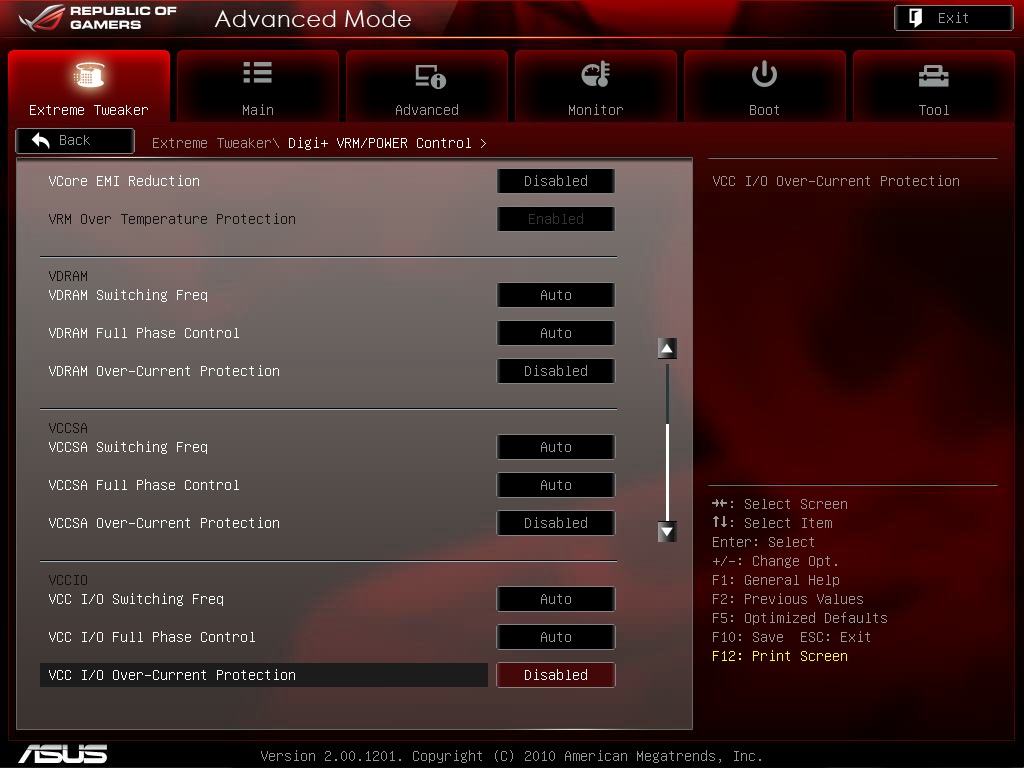
Task: Open VCC I/O Switching Freq dropdown
Action: [556, 599]
